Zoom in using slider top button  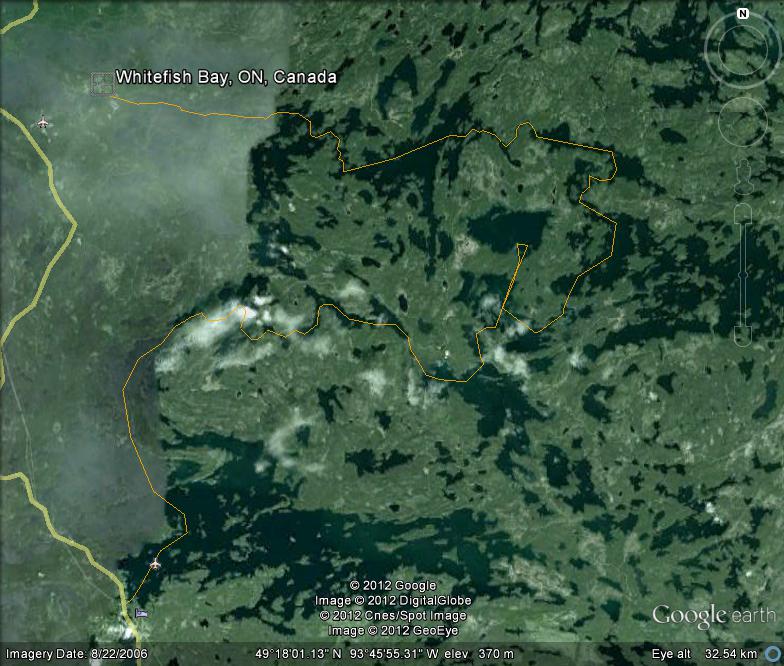[743, 211]
